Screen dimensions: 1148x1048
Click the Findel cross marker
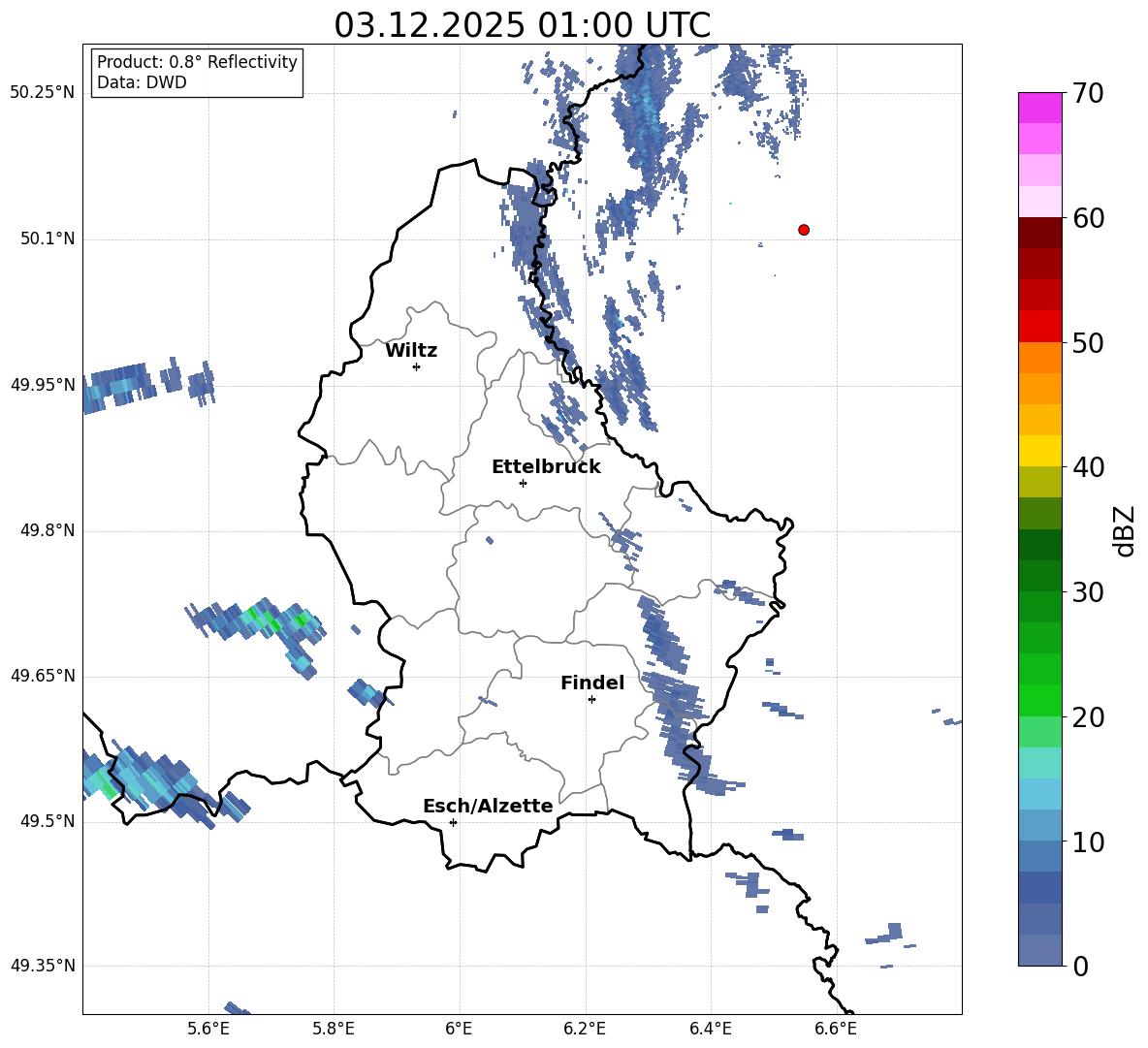click(591, 700)
